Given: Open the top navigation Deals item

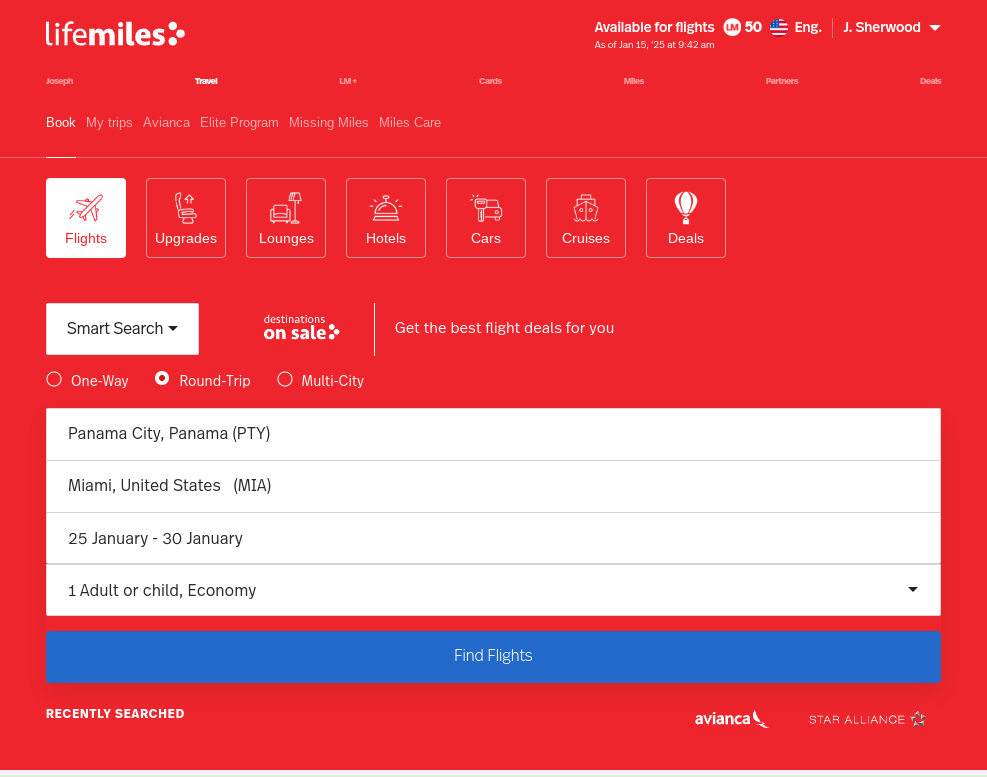Looking at the screenshot, I should (x=930, y=81).
